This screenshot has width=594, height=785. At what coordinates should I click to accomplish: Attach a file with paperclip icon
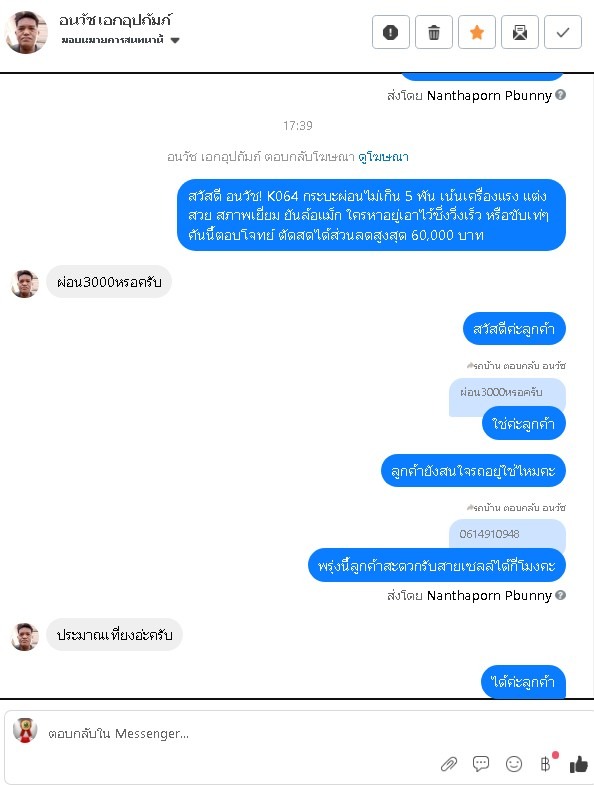(x=449, y=763)
